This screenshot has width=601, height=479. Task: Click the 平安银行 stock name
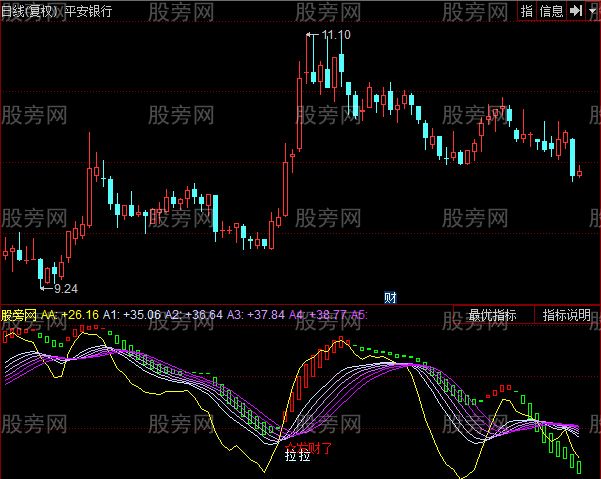pyautogui.click(x=88, y=10)
